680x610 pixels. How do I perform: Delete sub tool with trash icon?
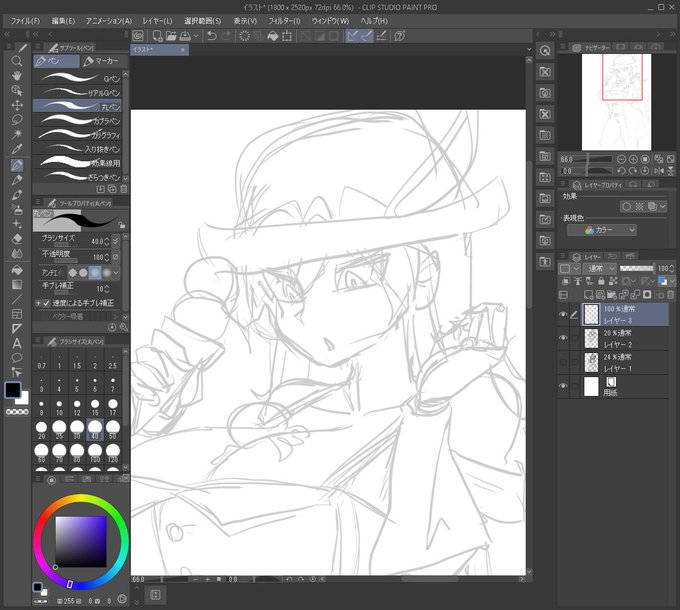click(x=124, y=189)
